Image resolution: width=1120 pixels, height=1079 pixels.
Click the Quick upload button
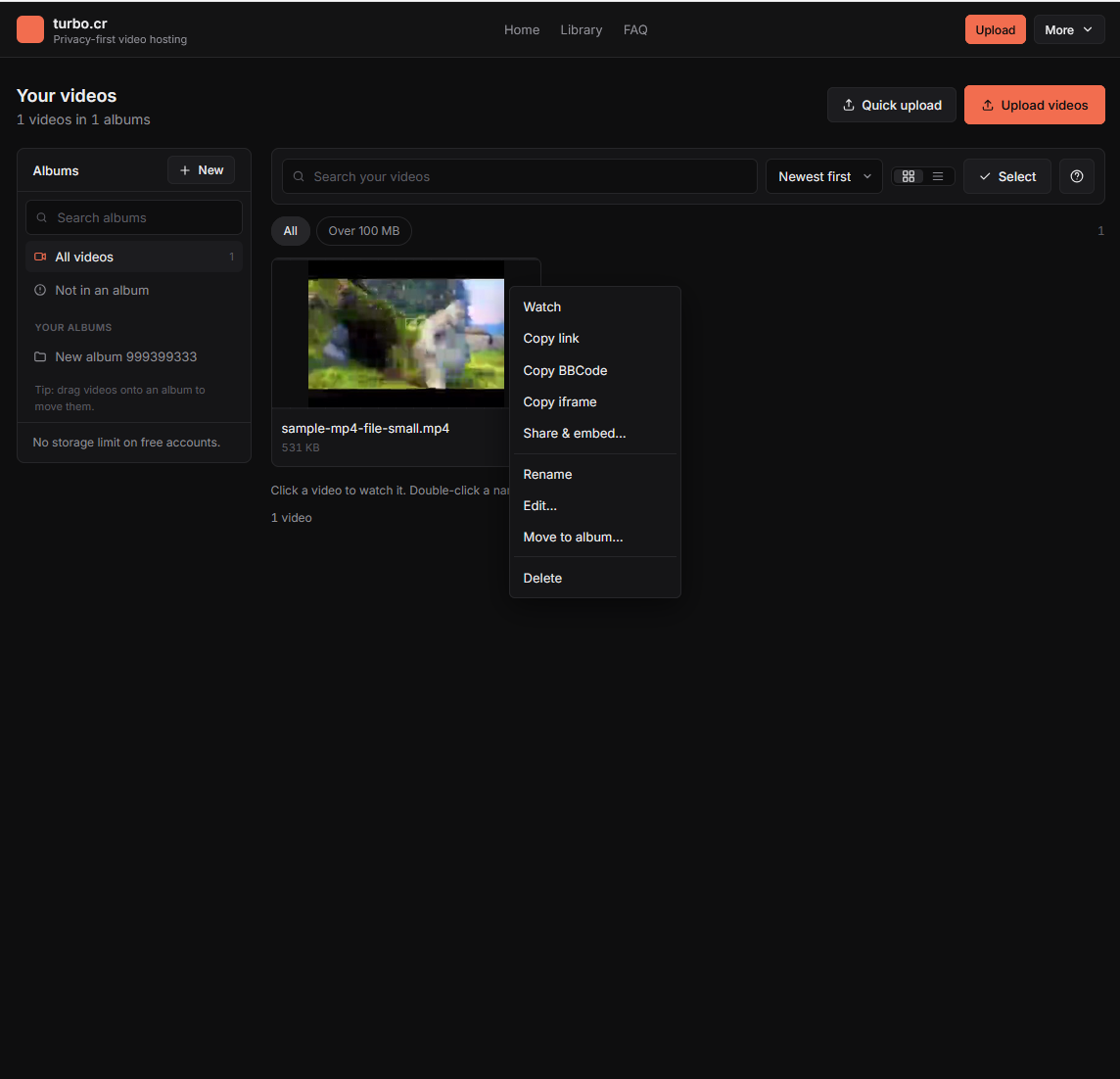click(x=892, y=105)
